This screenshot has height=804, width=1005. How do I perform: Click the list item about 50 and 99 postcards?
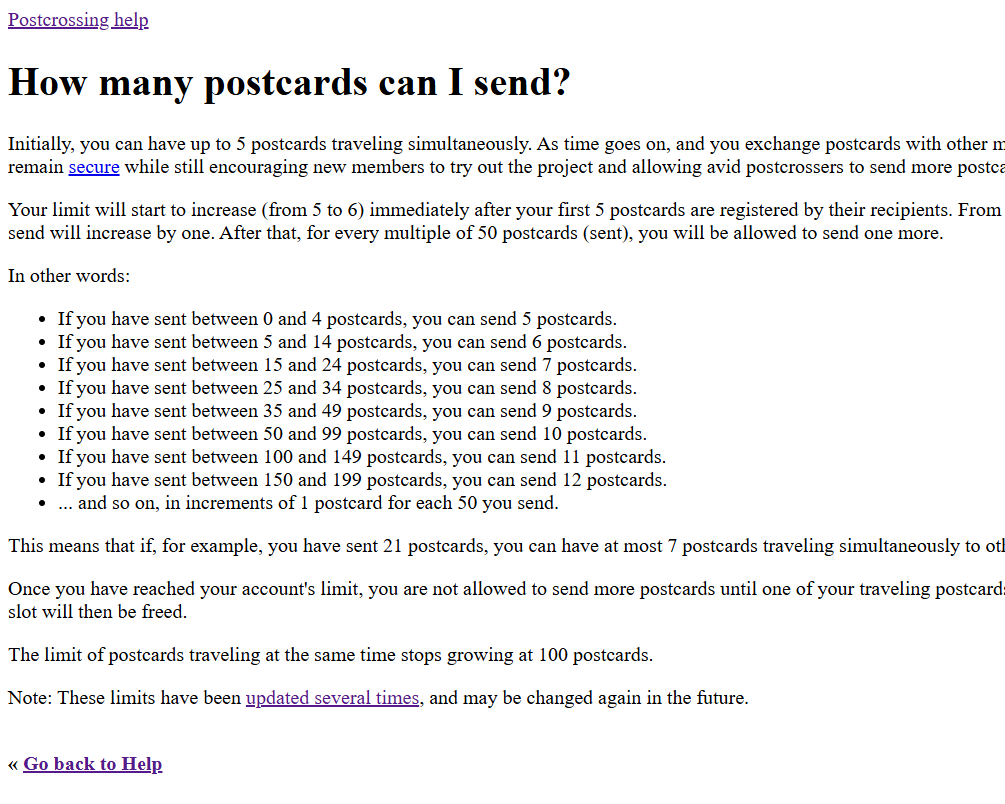(x=352, y=435)
